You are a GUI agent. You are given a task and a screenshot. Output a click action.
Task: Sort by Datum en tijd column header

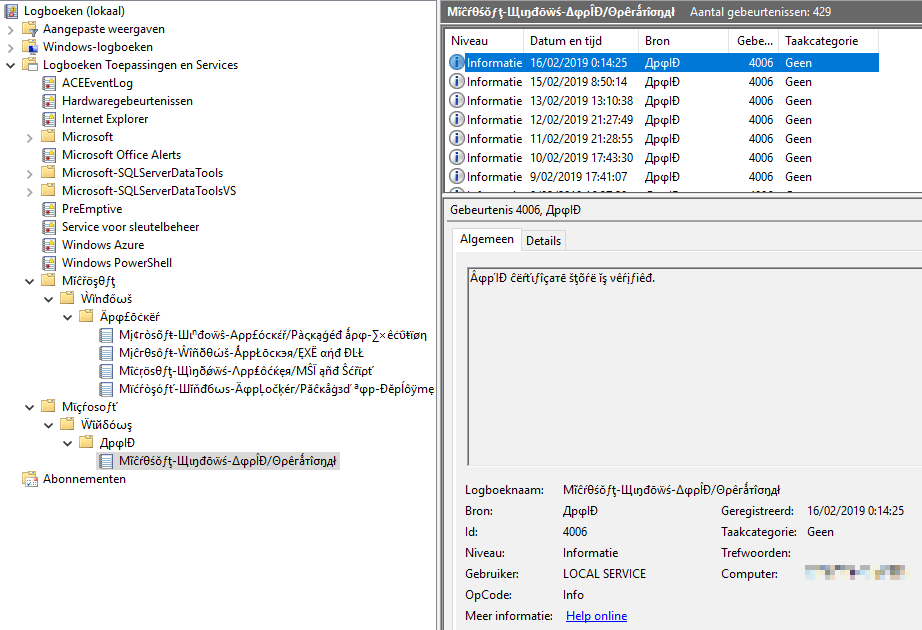(x=581, y=41)
